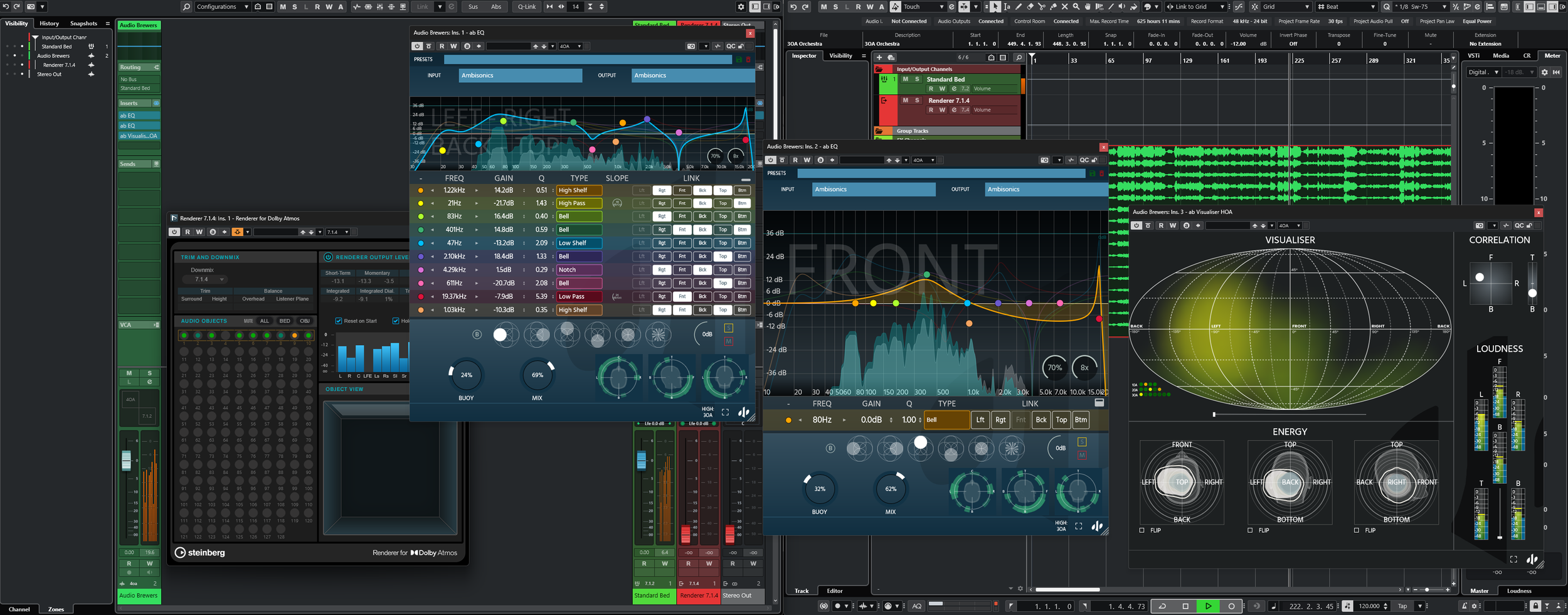Select the Glue tool

(1053, 6)
